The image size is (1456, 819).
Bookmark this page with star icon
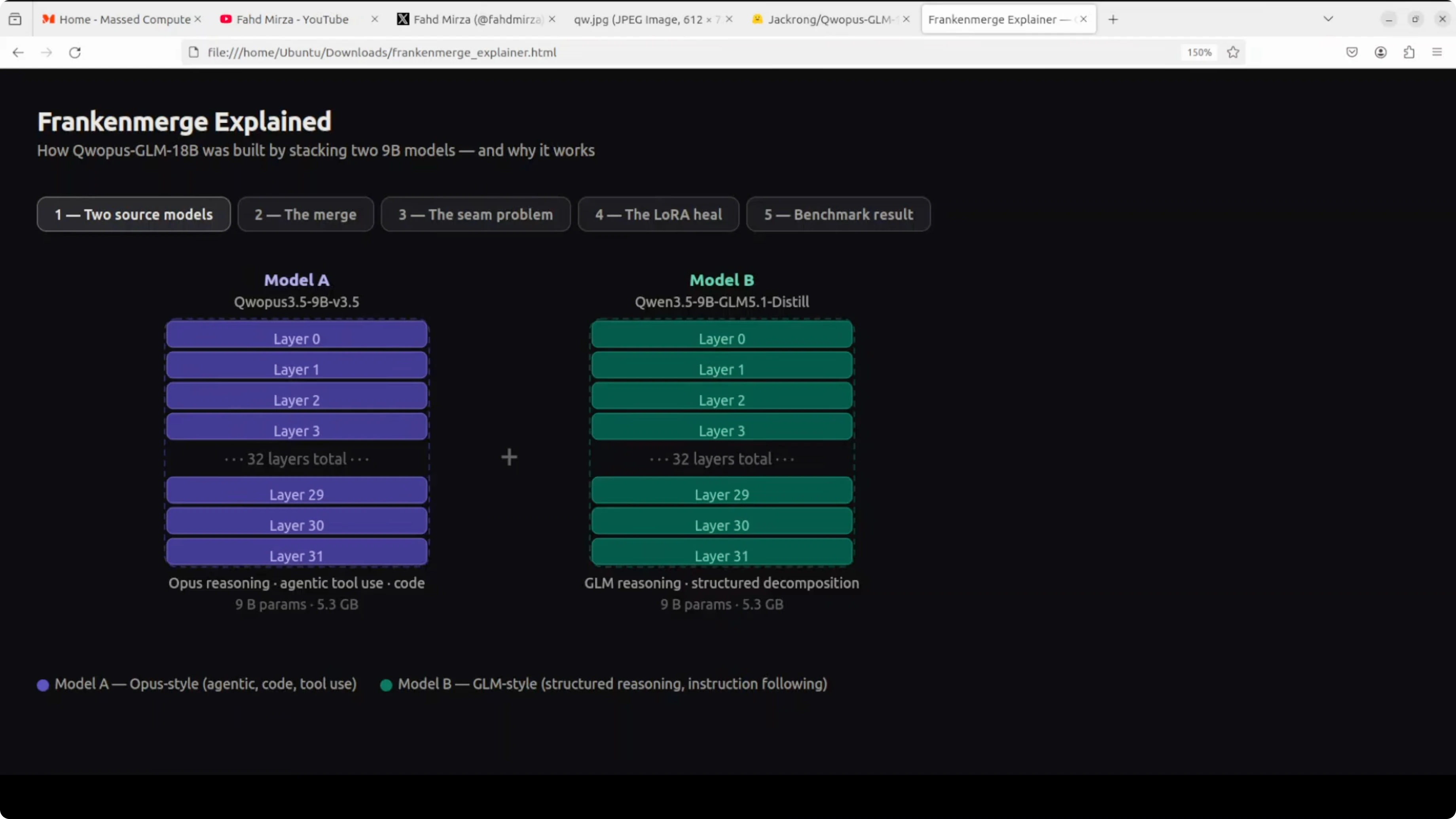click(1233, 53)
